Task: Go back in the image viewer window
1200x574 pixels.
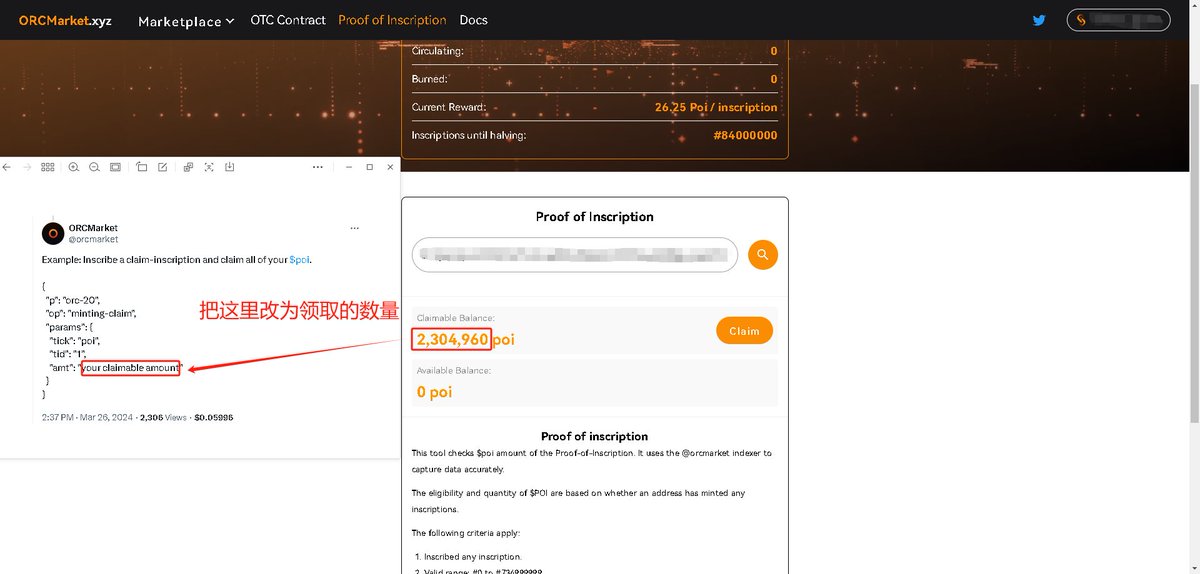Action: point(7,167)
